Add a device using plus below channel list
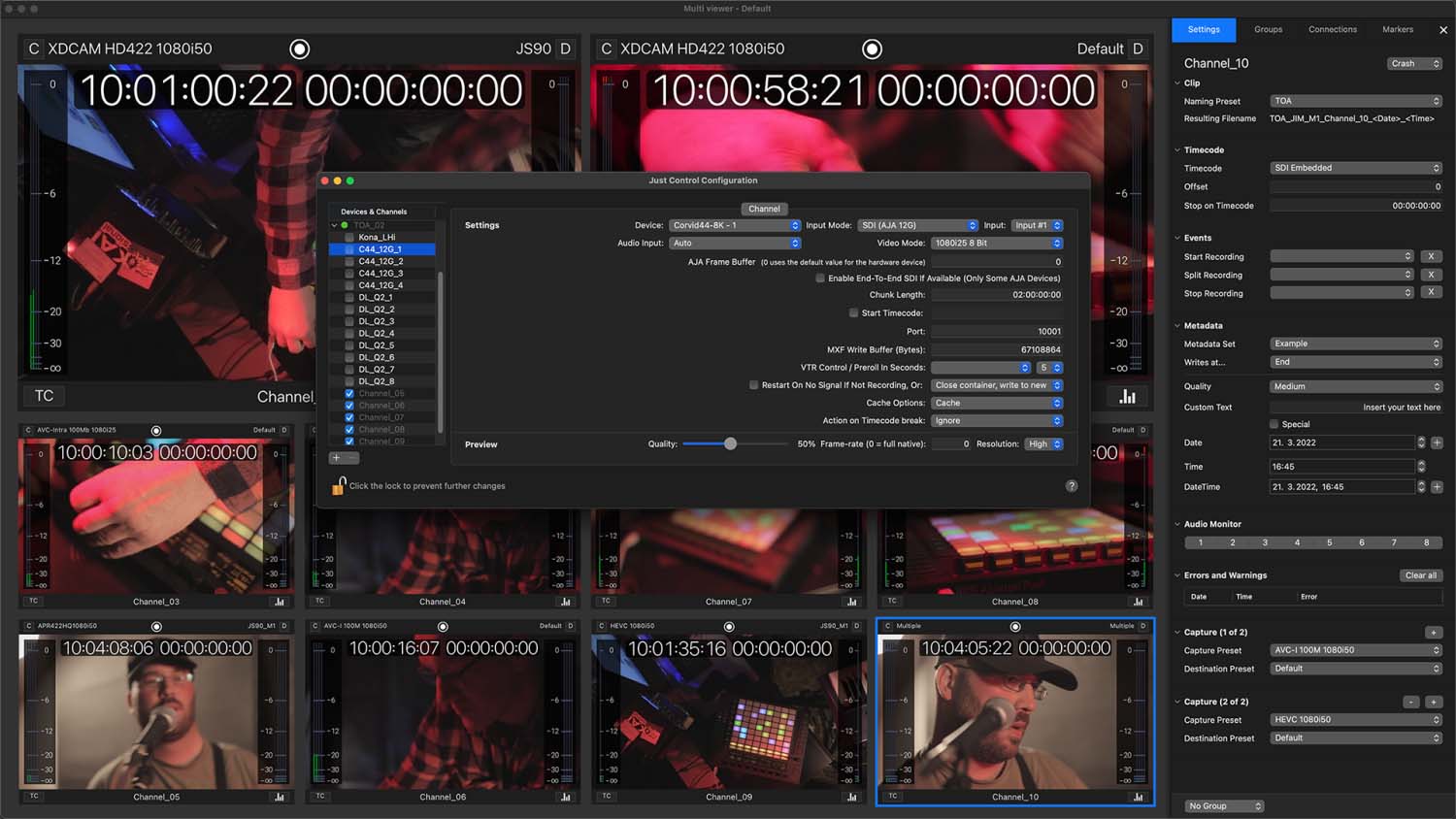This screenshot has height=819, width=1456. (x=336, y=458)
